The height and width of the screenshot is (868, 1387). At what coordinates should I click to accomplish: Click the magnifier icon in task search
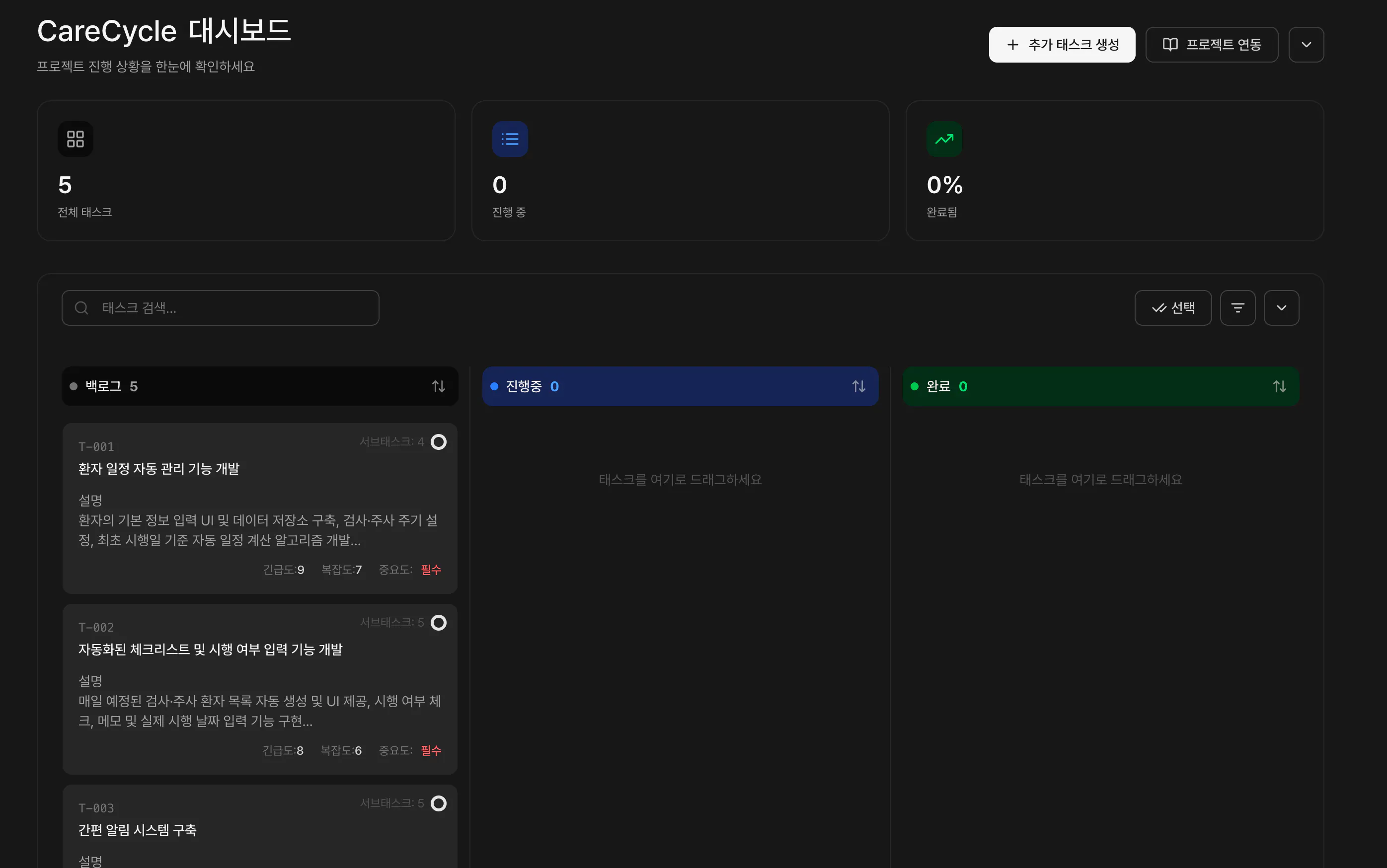pyautogui.click(x=81, y=308)
